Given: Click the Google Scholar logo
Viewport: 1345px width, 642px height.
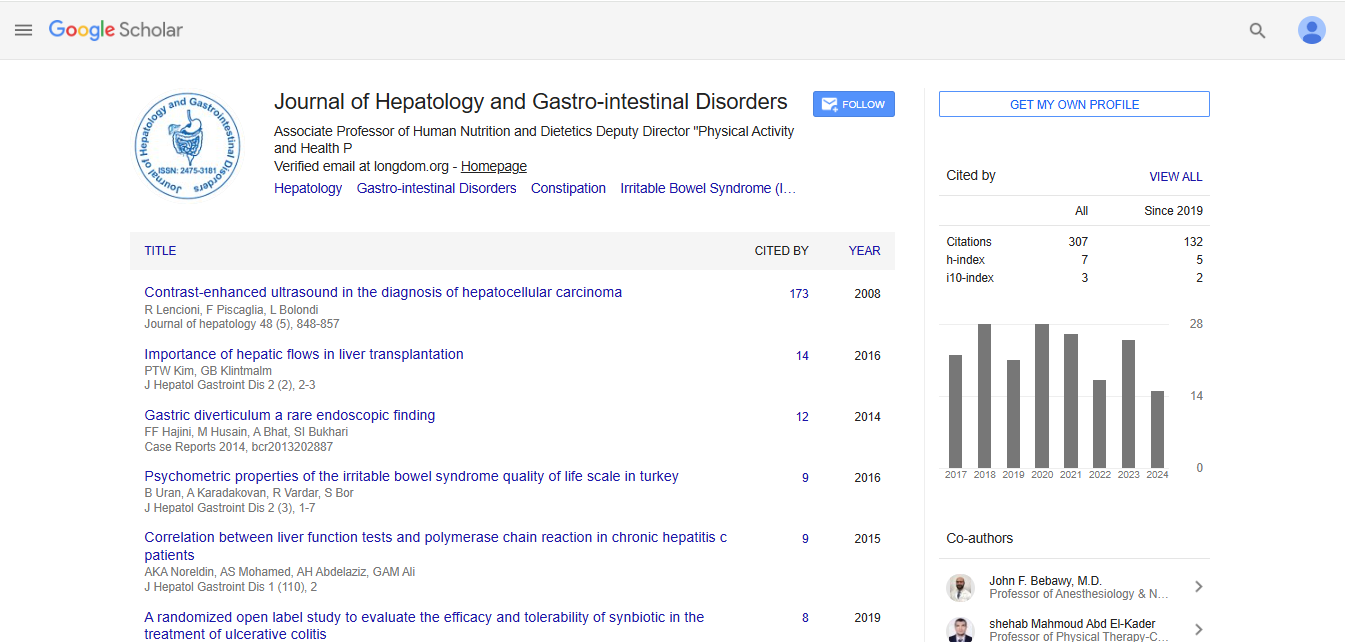Looking at the screenshot, I should point(116,30).
